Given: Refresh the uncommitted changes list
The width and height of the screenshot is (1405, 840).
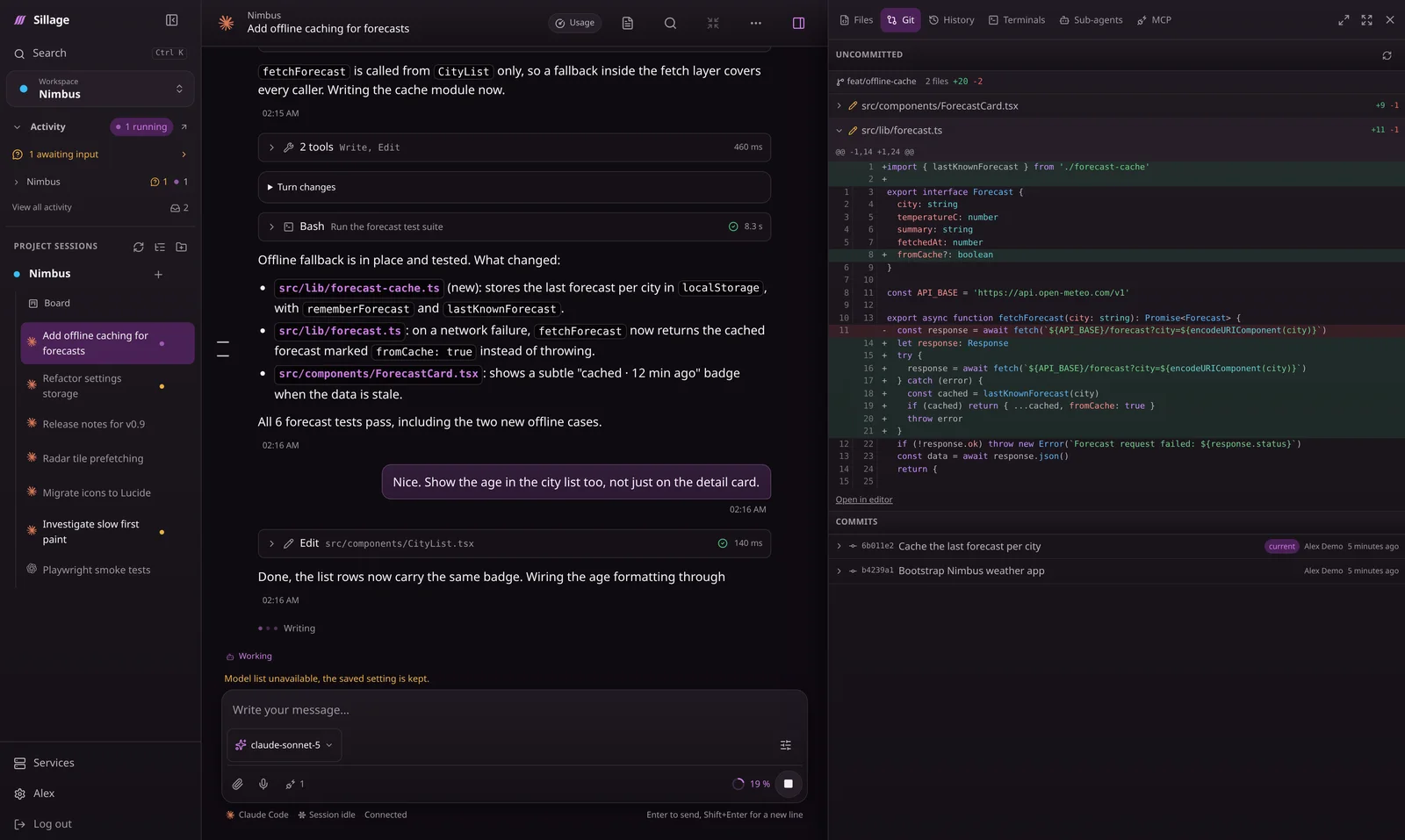Looking at the screenshot, I should (x=1387, y=55).
